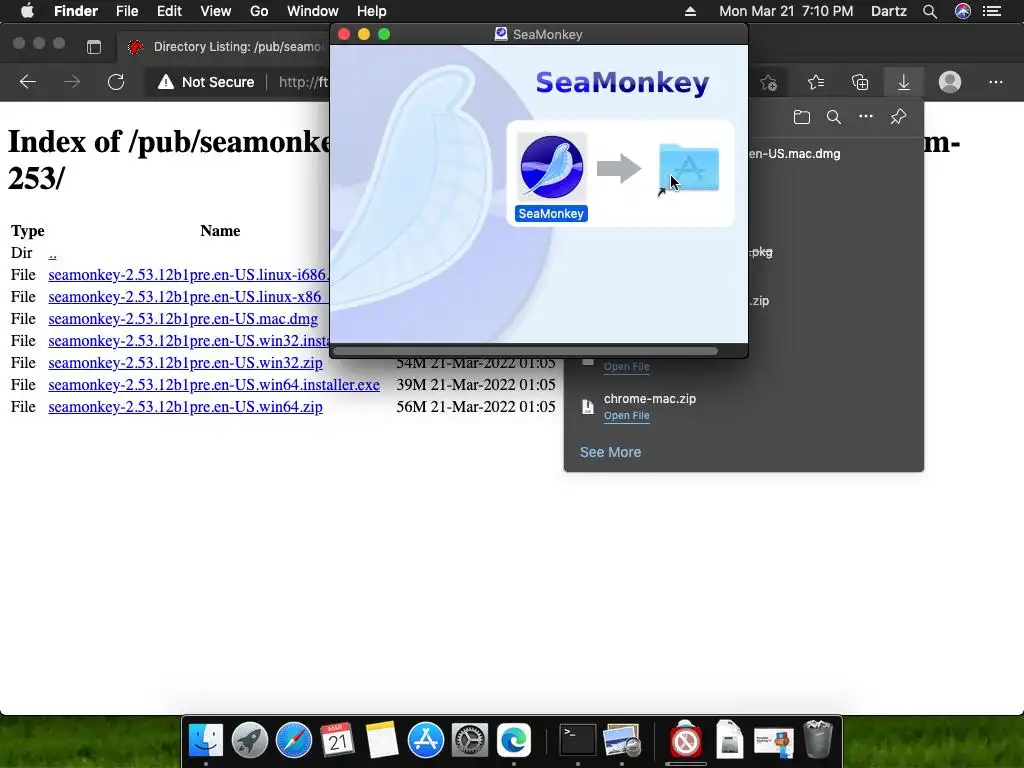
Task: Open Preview from the Dock
Action: click(x=622, y=740)
